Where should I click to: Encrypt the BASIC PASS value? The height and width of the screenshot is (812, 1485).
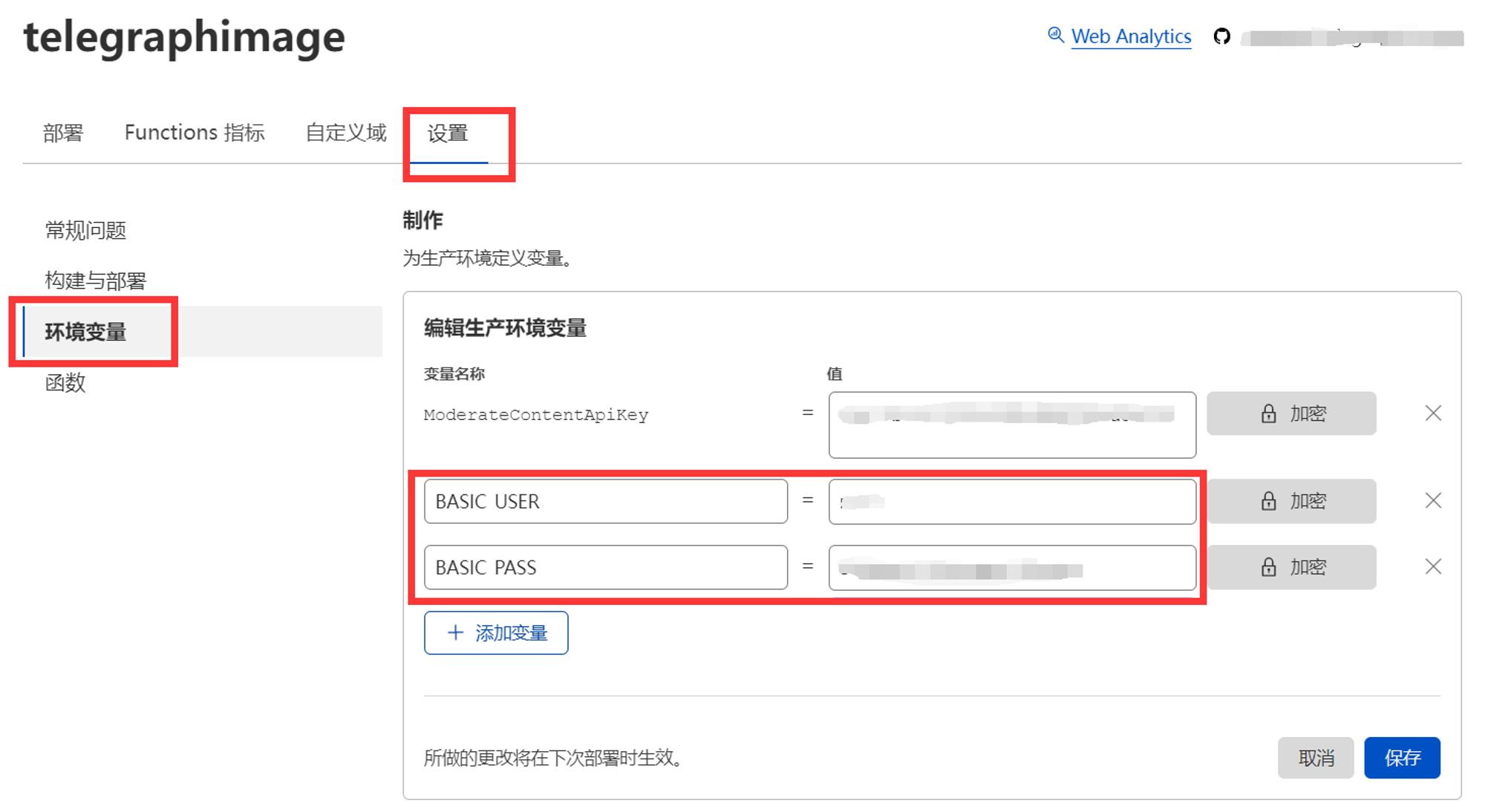tap(1291, 567)
